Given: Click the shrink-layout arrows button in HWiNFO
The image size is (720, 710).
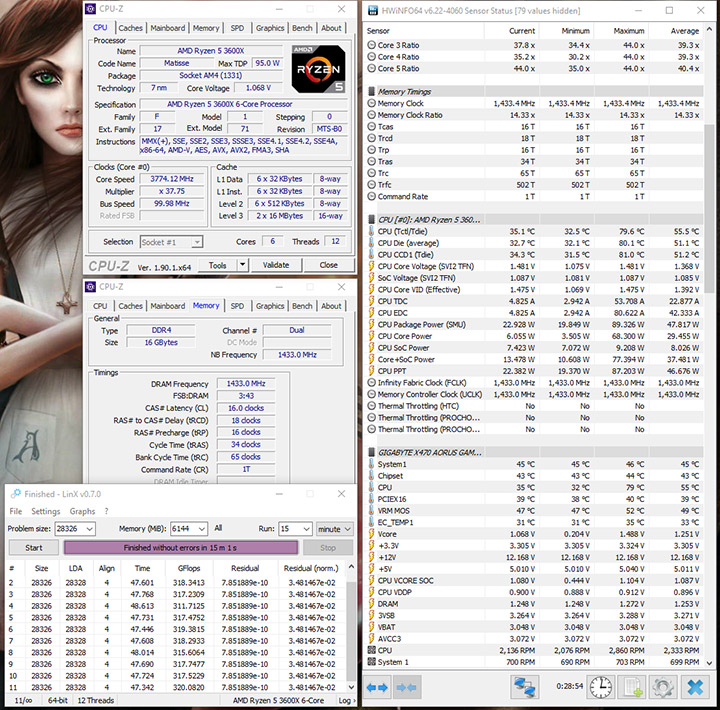Looking at the screenshot, I should coord(407,687).
